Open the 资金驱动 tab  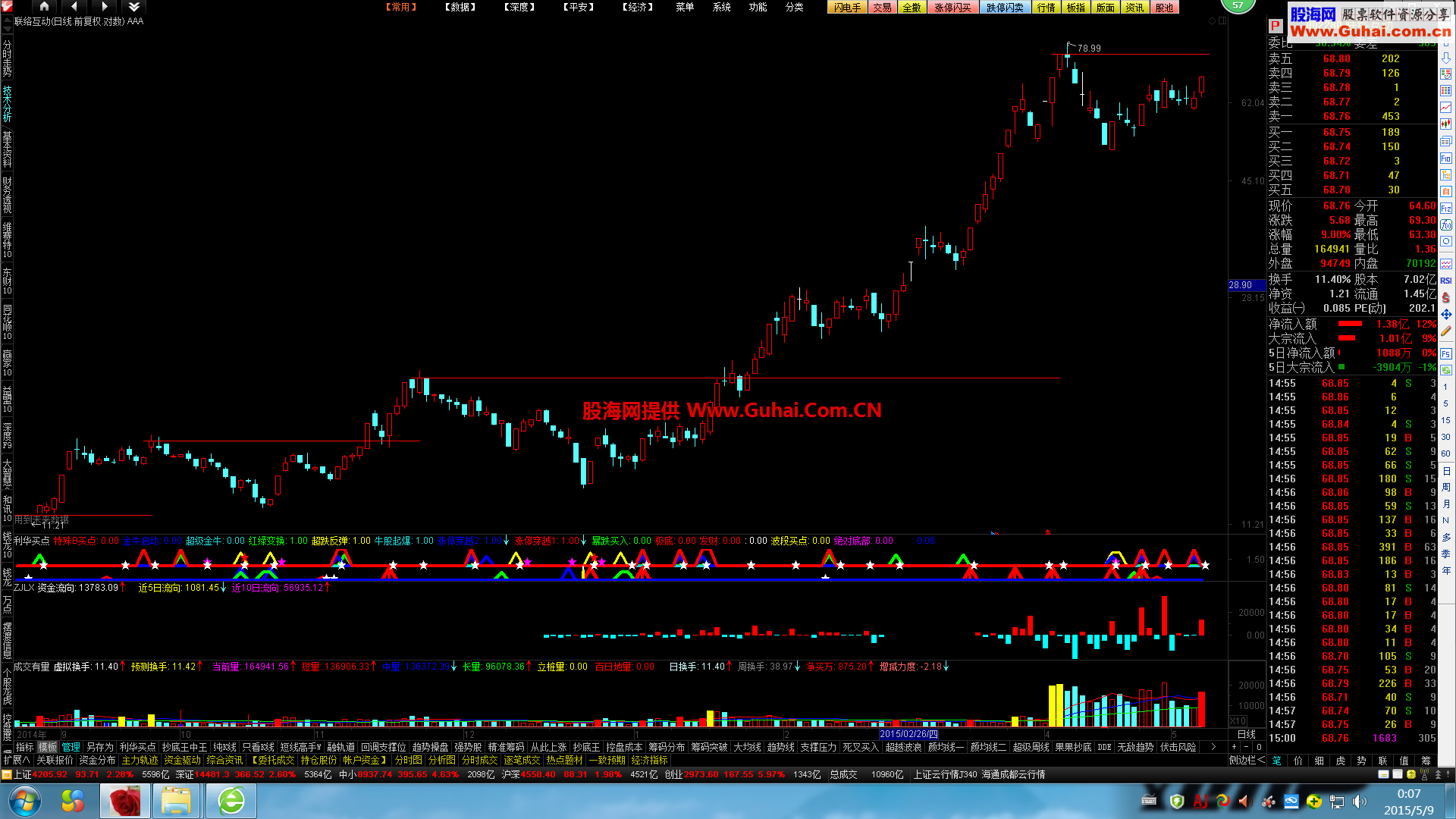pyautogui.click(x=183, y=760)
